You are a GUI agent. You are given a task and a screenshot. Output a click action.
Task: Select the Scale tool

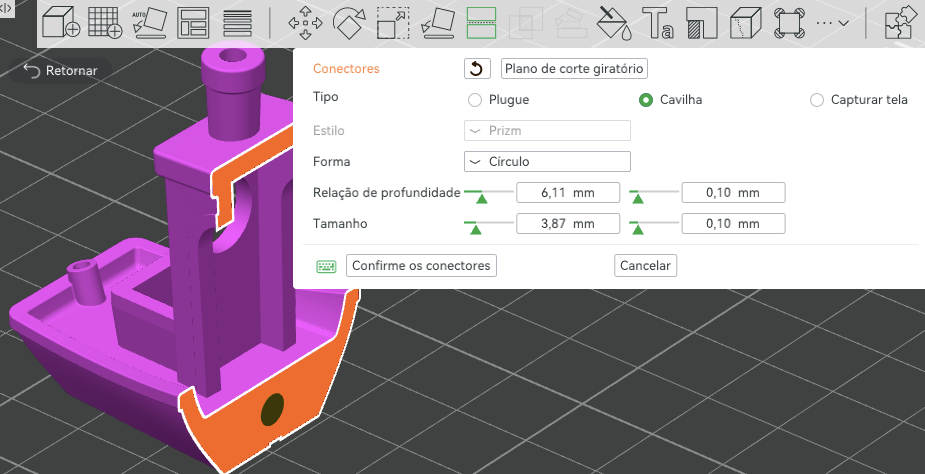point(393,23)
